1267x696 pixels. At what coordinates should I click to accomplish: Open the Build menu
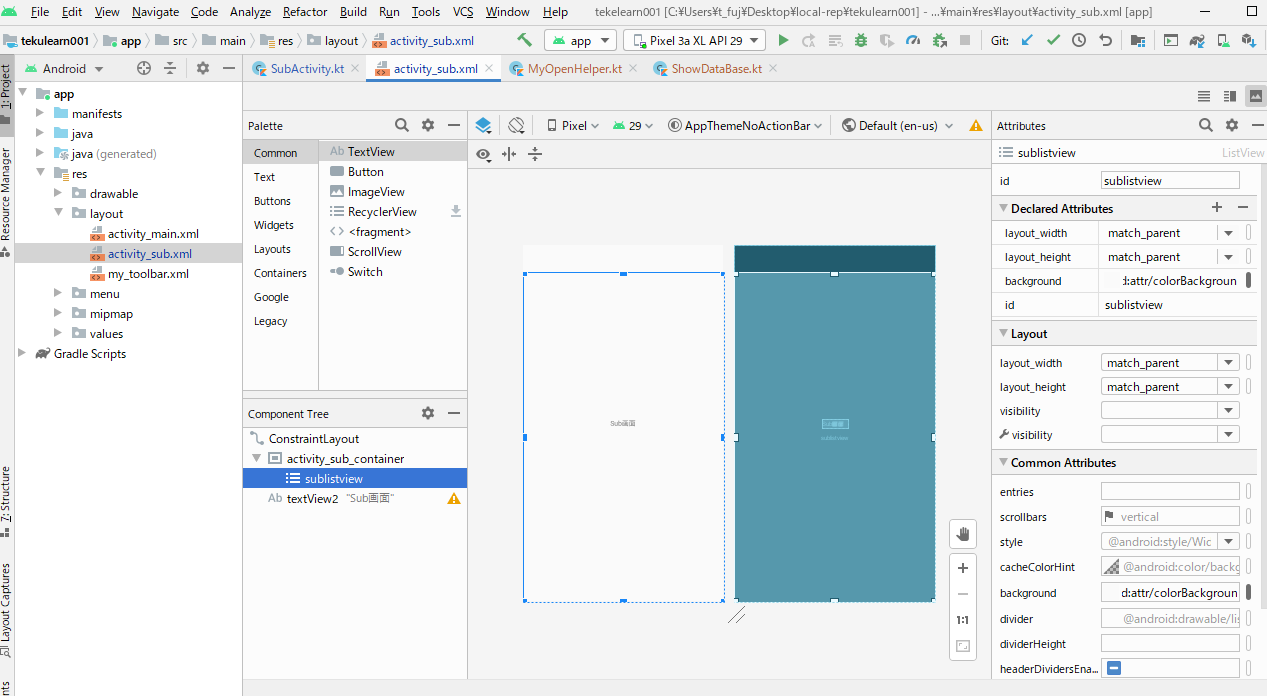[x=353, y=12]
